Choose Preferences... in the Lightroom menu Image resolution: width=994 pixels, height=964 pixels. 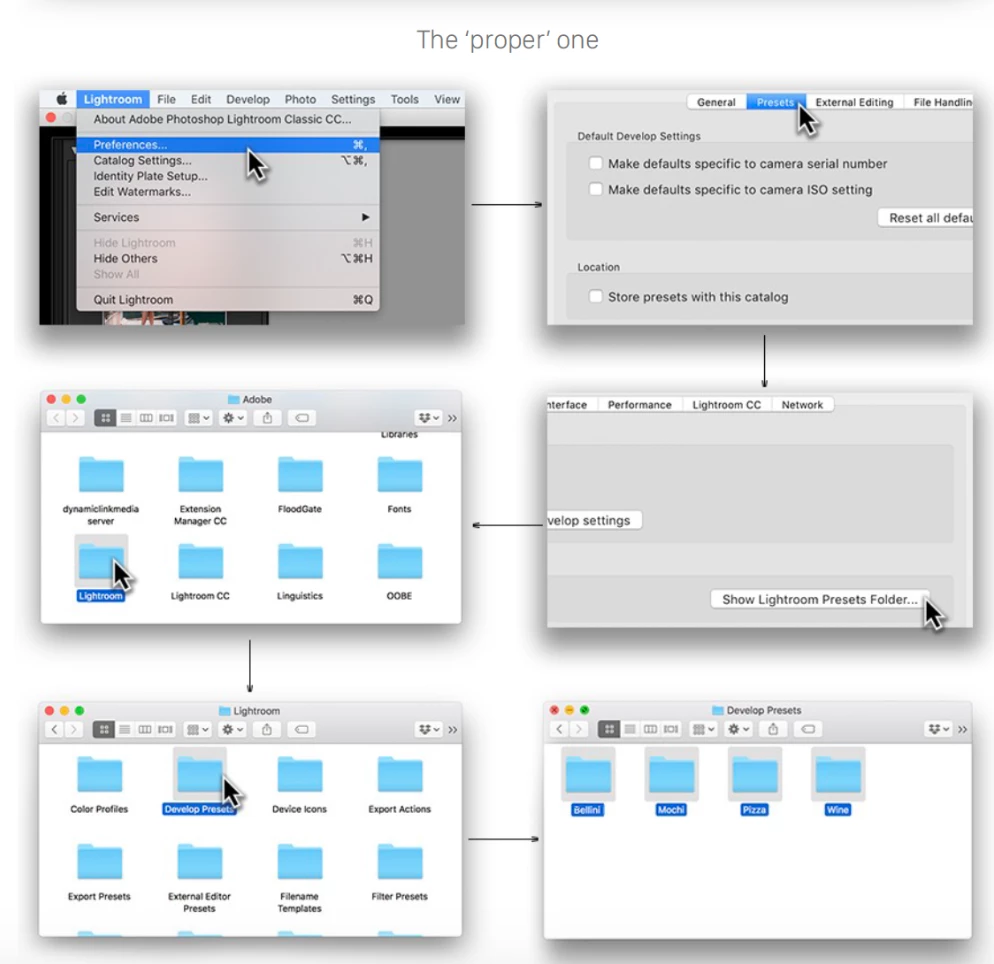point(228,145)
